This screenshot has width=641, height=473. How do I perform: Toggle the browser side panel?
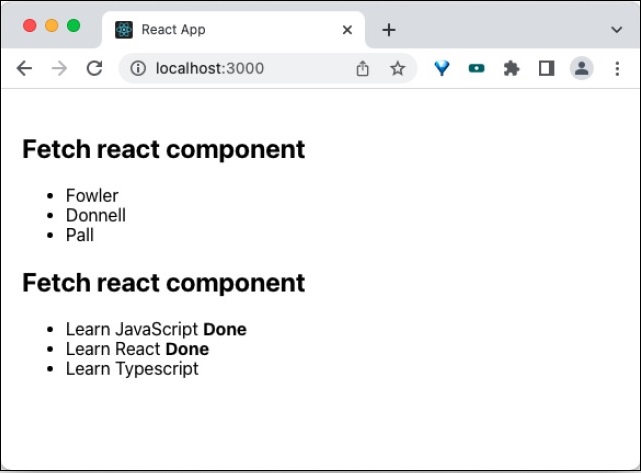coord(546,68)
